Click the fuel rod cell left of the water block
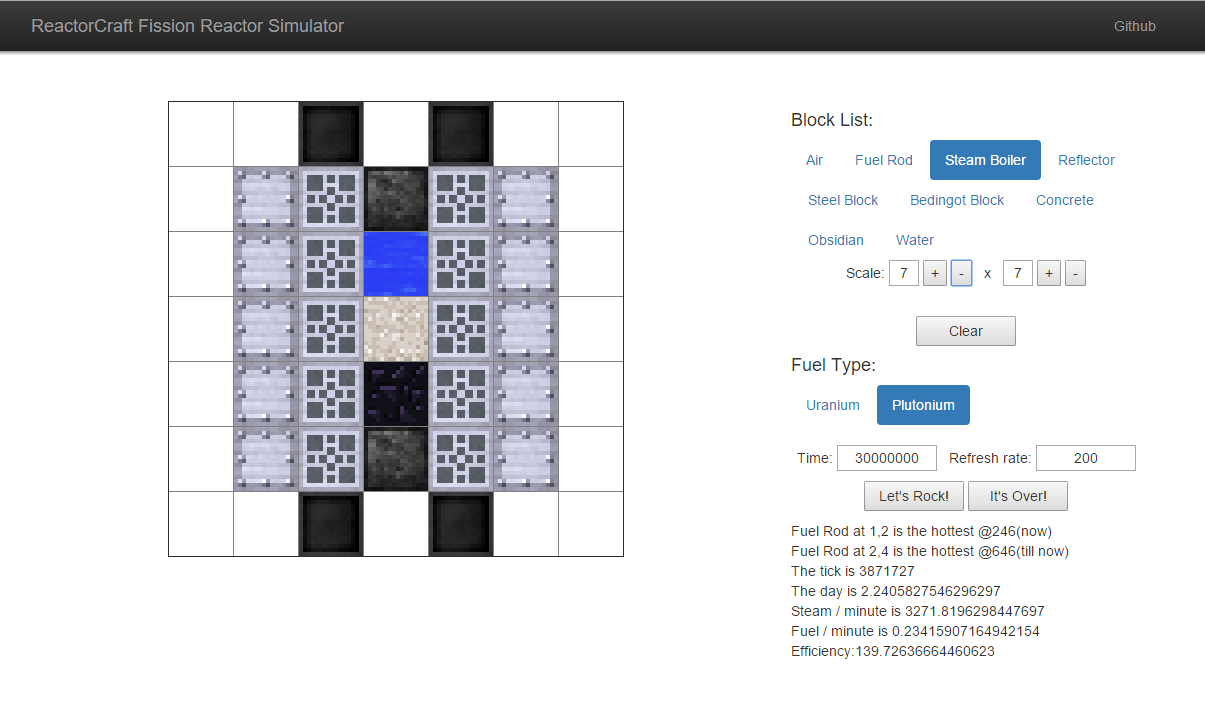This screenshot has height=707, width=1205. [331, 264]
